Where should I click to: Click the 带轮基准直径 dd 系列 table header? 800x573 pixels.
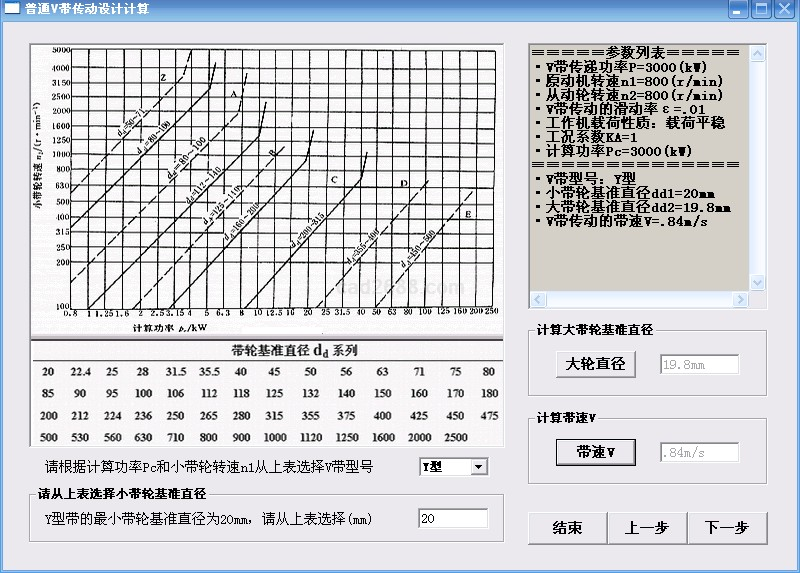coord(266,351)
